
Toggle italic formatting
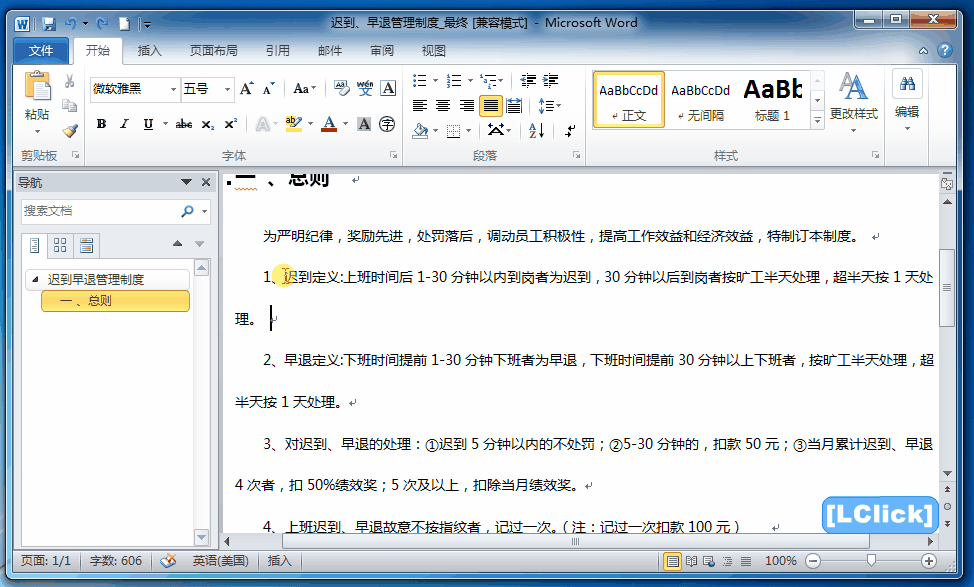123,123
